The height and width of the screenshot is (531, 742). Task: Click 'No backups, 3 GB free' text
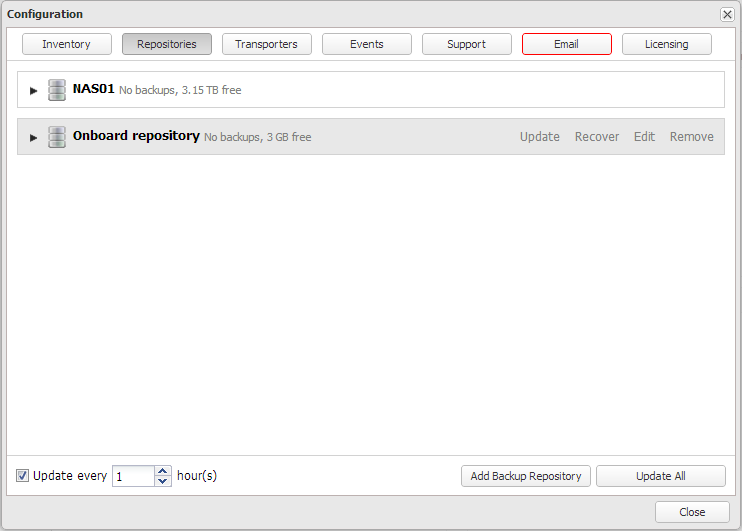pos(258,137)
